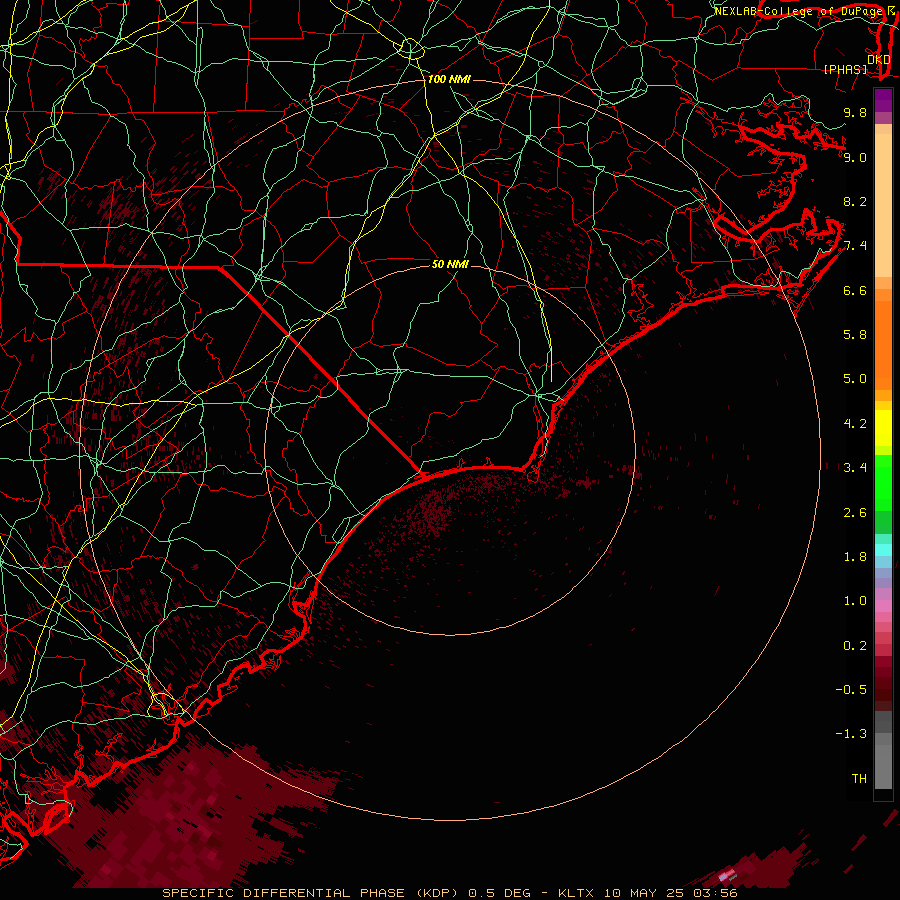Screen dimensions: 900x900
Task: Click the 0.2 value on color scale
Action: [855, 646]
